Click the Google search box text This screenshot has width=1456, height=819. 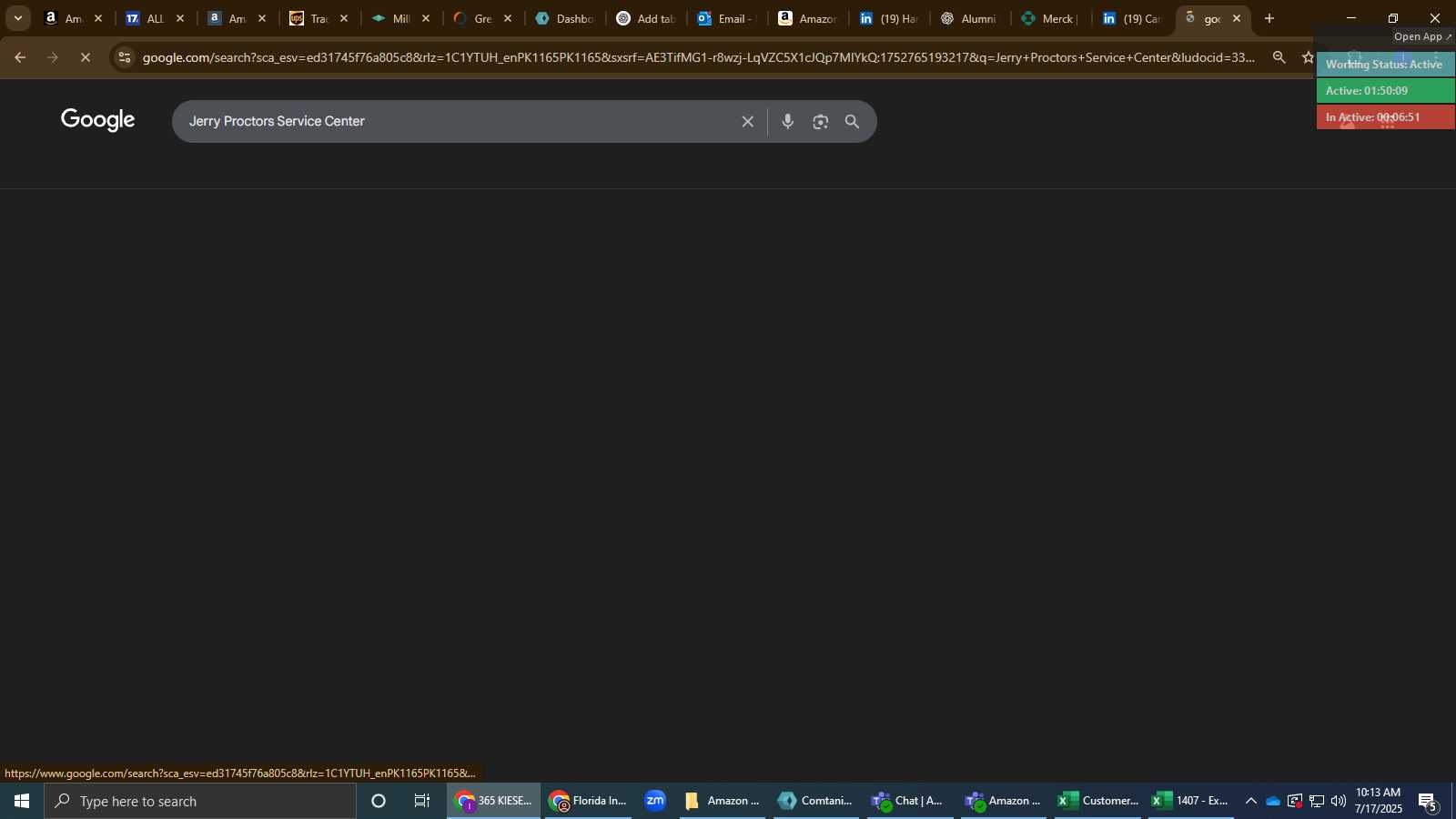[277, 121]
